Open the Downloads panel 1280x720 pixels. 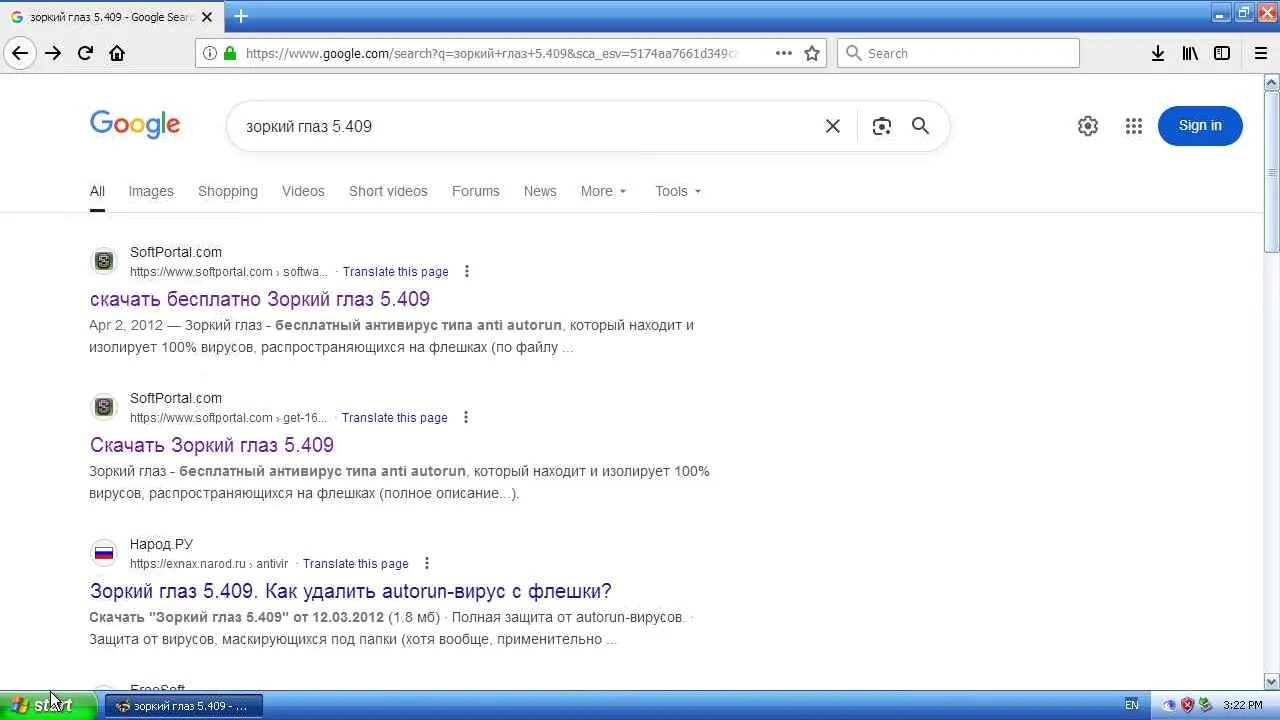[x=1158, y=53]
